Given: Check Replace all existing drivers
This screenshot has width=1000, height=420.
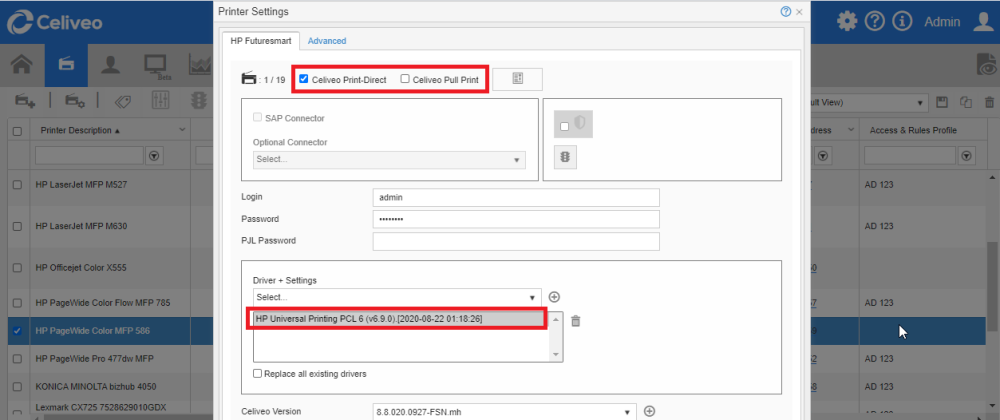Looking at the screenshot, I should click(258, 373).
